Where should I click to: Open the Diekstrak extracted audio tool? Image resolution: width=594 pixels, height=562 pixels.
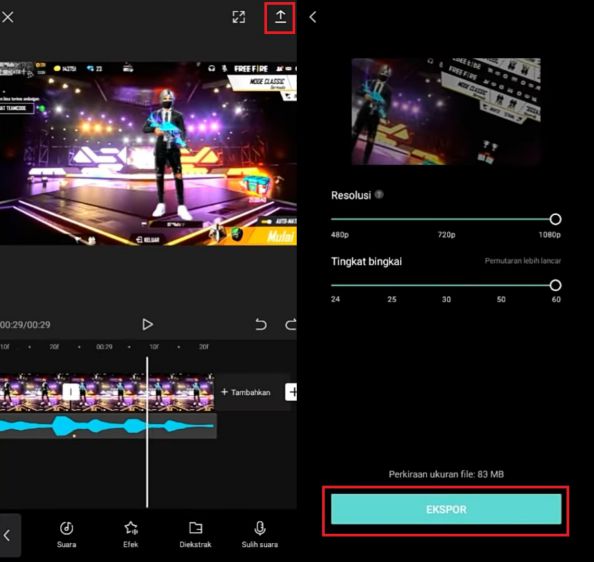[195, 534]
